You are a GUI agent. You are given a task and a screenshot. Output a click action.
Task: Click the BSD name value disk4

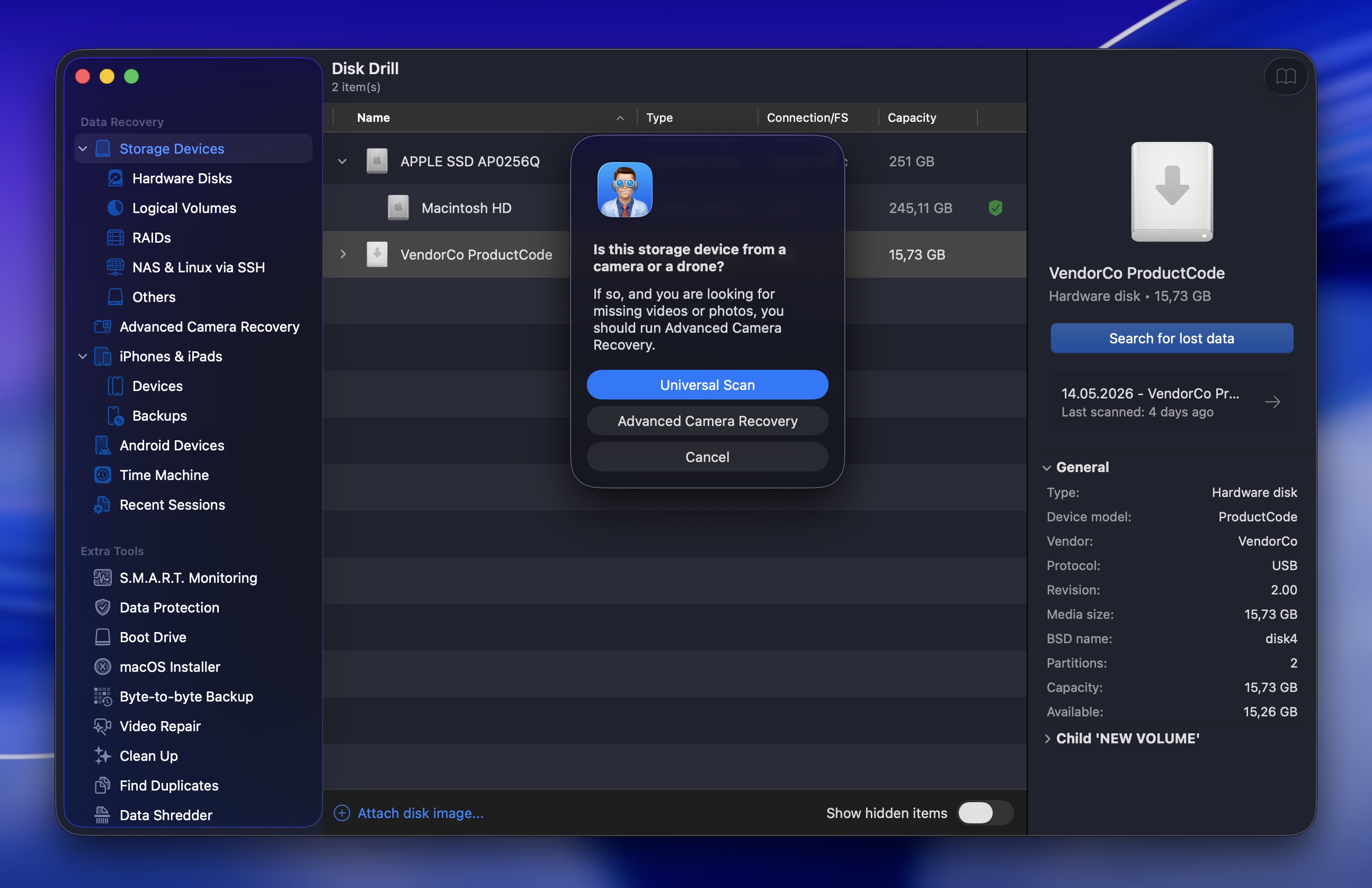pyautogui.click(x=1280, y=639)
